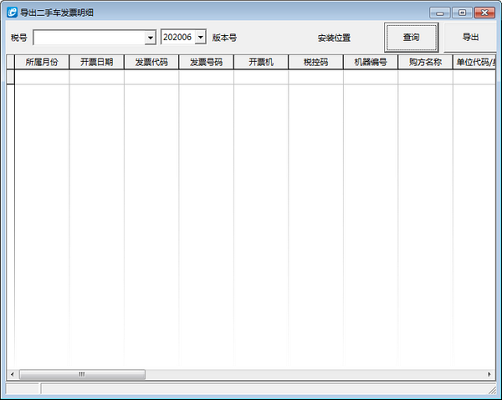Click the horizontal scrollbar left arrow
The height and width of the screenshot is (400, 502).
coord(12,374)
